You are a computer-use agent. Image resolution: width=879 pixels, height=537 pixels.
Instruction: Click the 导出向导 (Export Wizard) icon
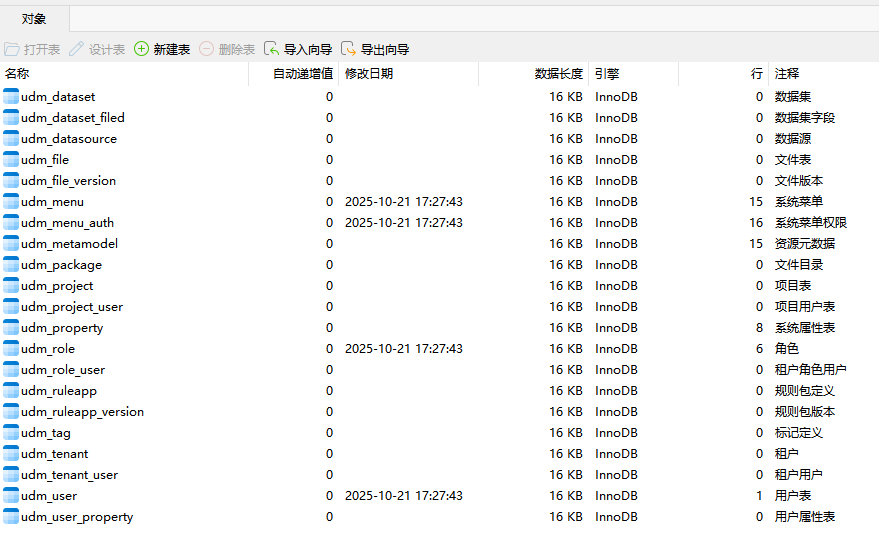pos(348,49)
